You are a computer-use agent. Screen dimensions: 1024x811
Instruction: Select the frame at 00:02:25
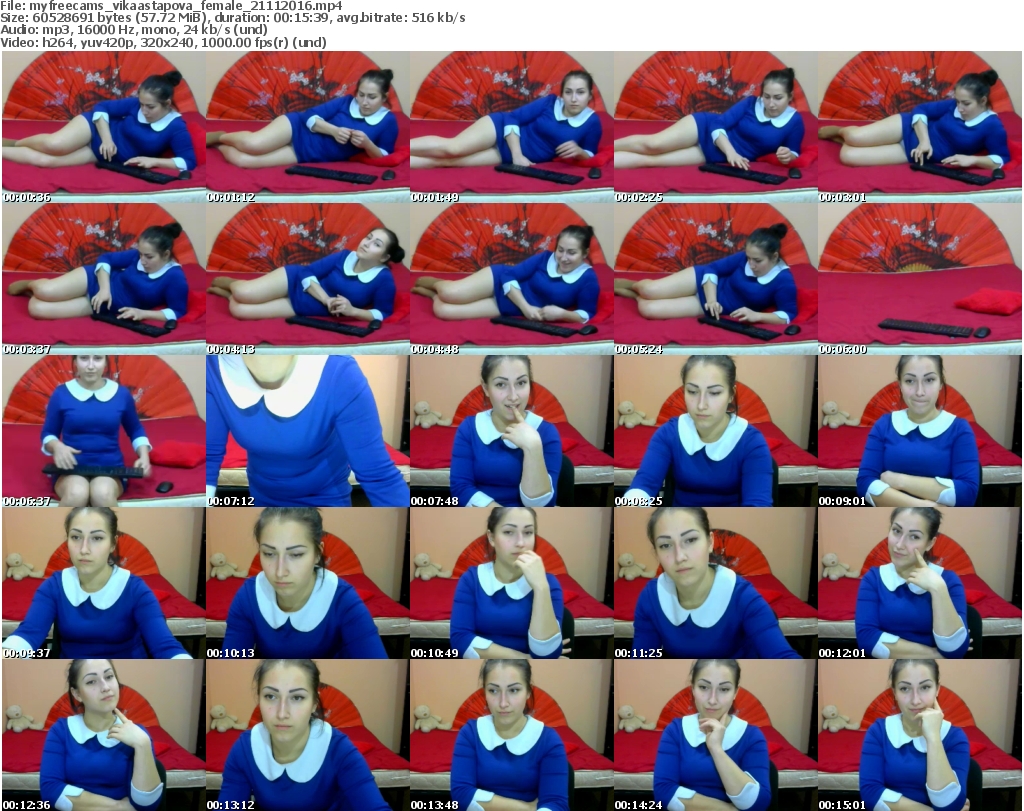click(716, 127)
